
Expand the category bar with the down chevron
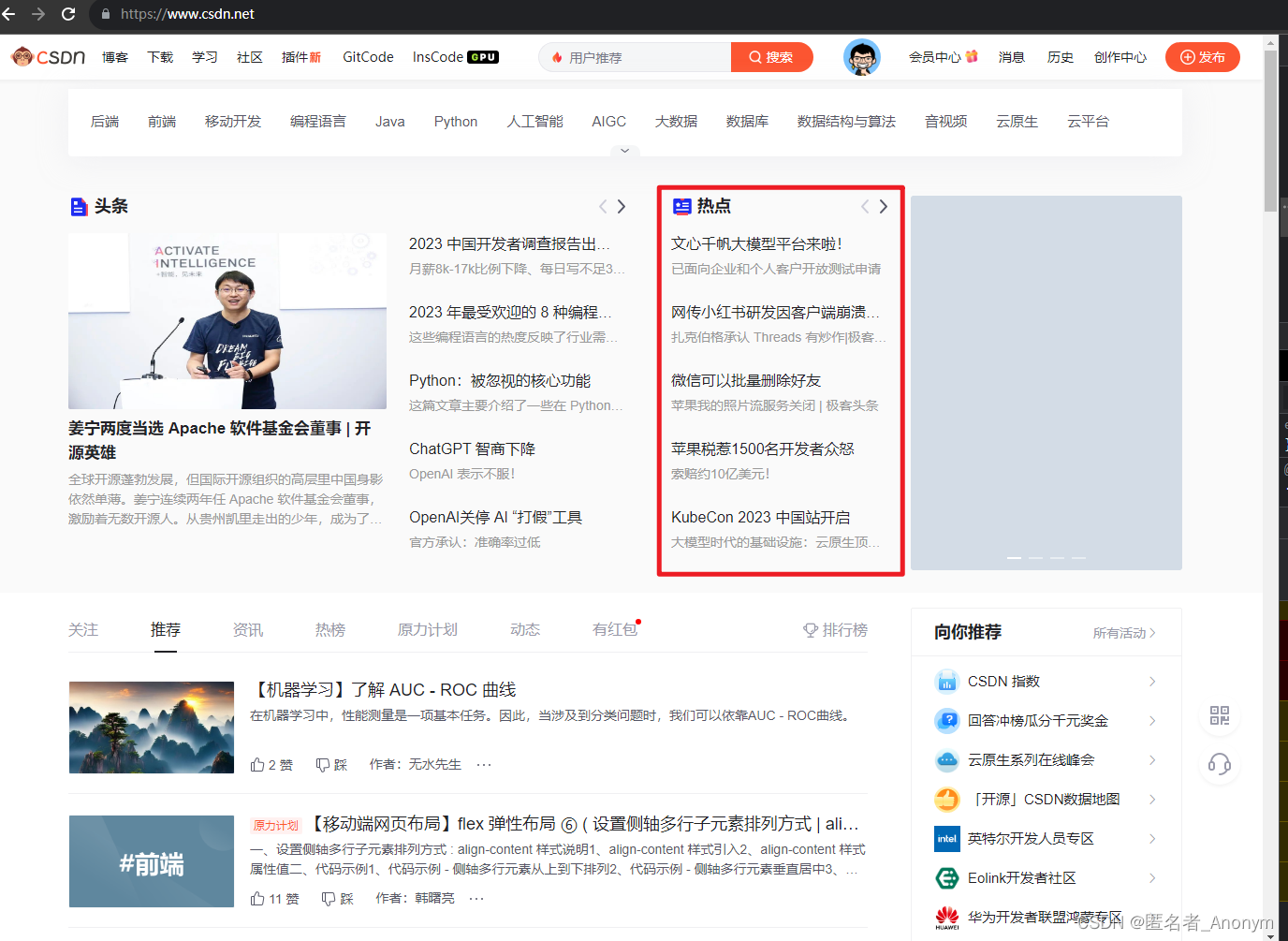tap(624, 151)
